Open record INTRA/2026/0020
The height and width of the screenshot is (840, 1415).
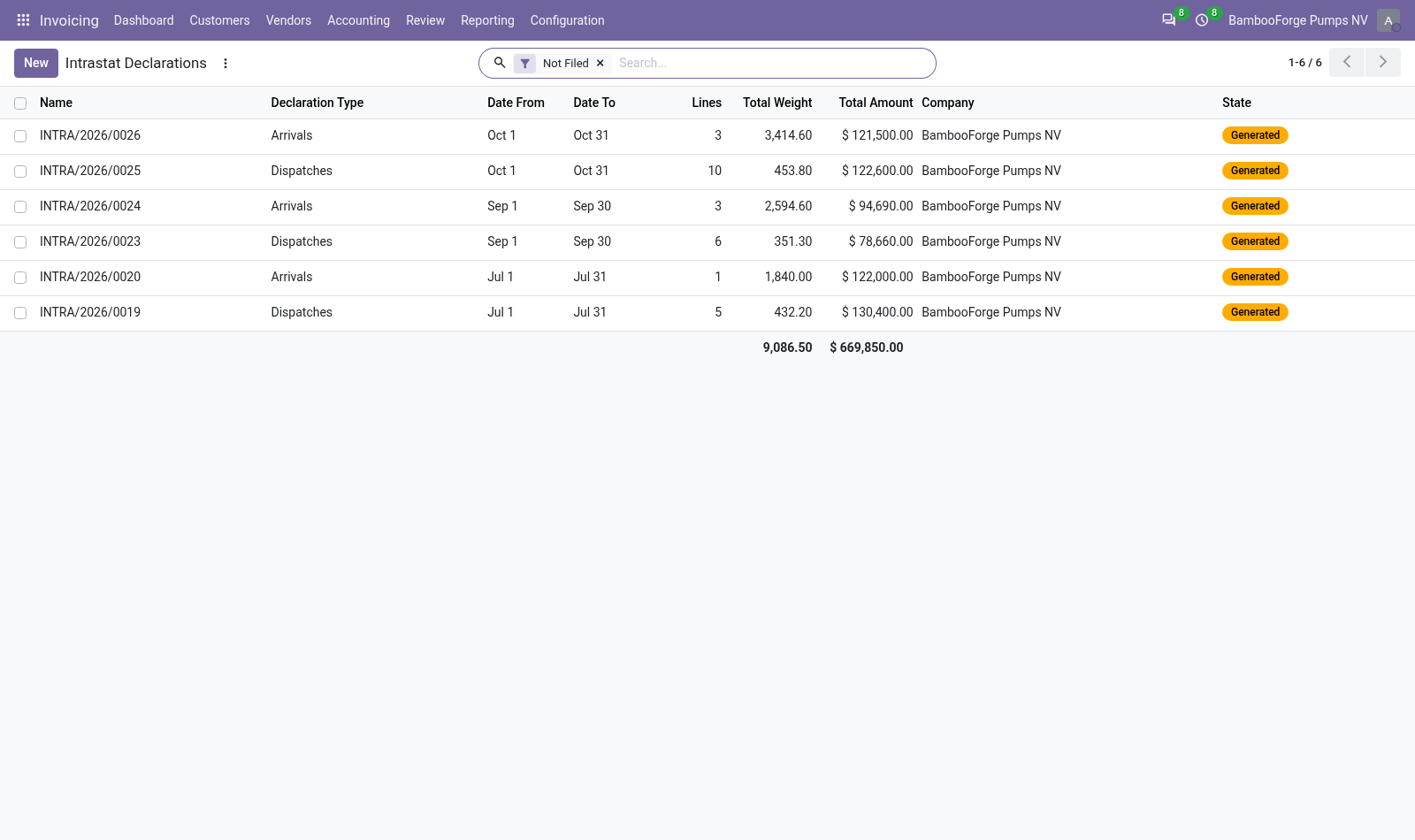[90, 277]
